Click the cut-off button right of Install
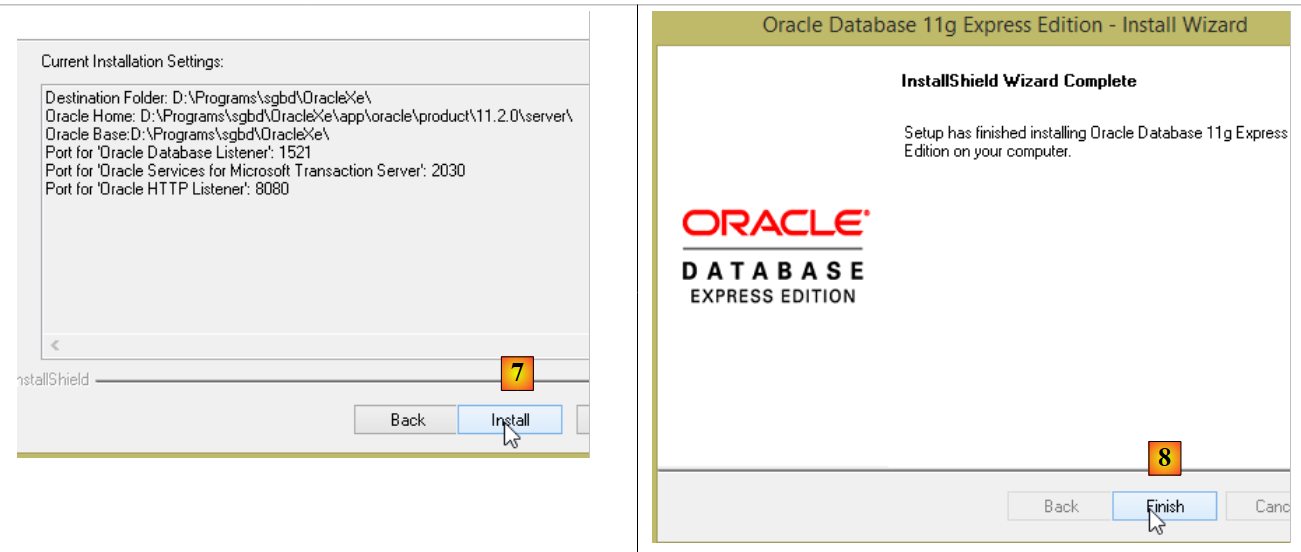Image resolution: width=1301 pixels, height=552 pixels. [583, 420]
